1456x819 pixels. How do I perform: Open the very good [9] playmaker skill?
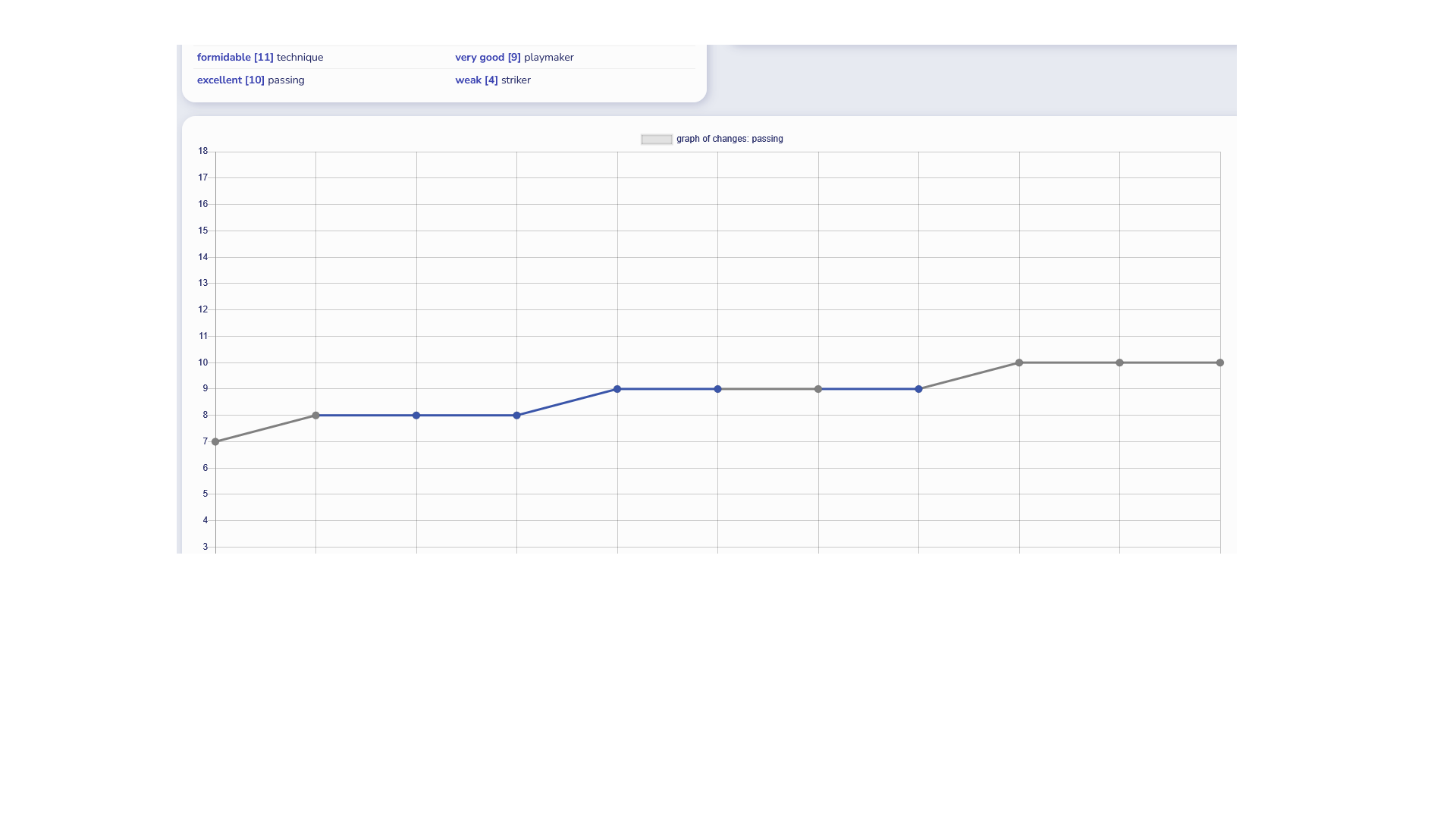click(x=514, y=58)
